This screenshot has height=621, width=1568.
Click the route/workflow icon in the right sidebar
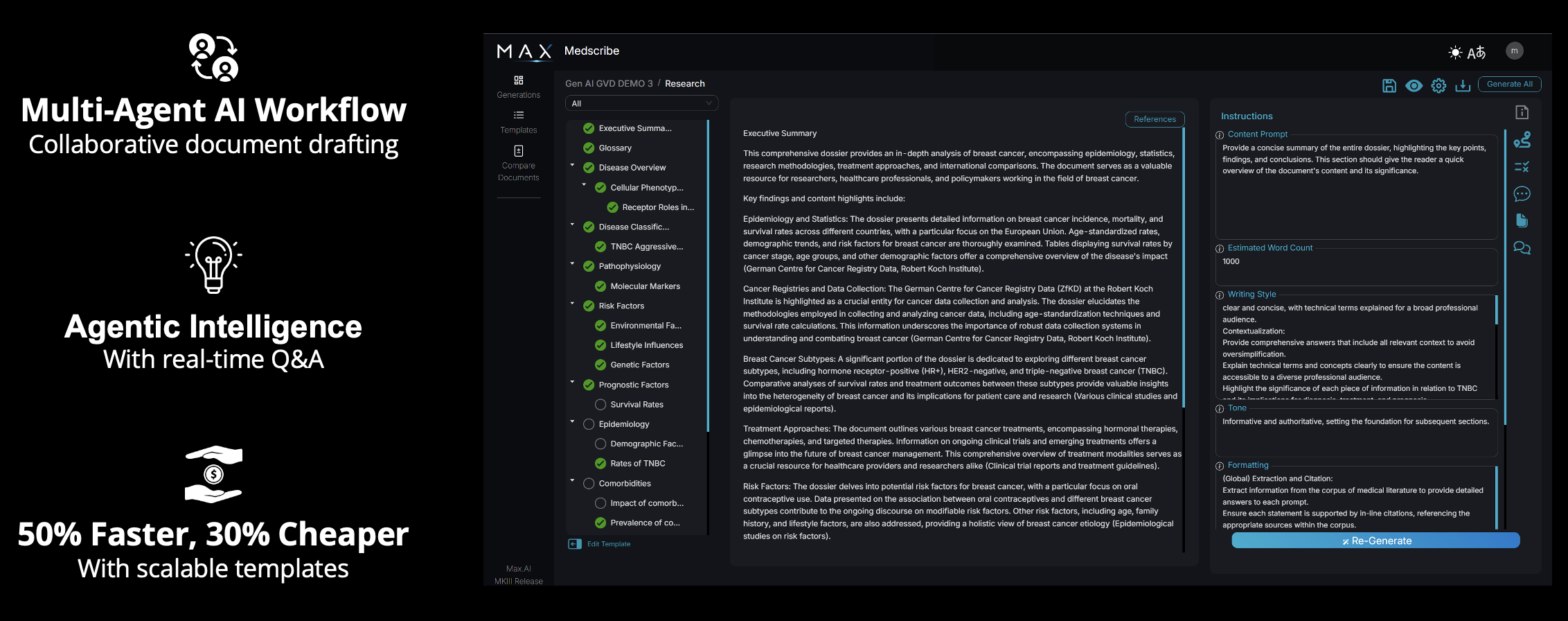1522,140
